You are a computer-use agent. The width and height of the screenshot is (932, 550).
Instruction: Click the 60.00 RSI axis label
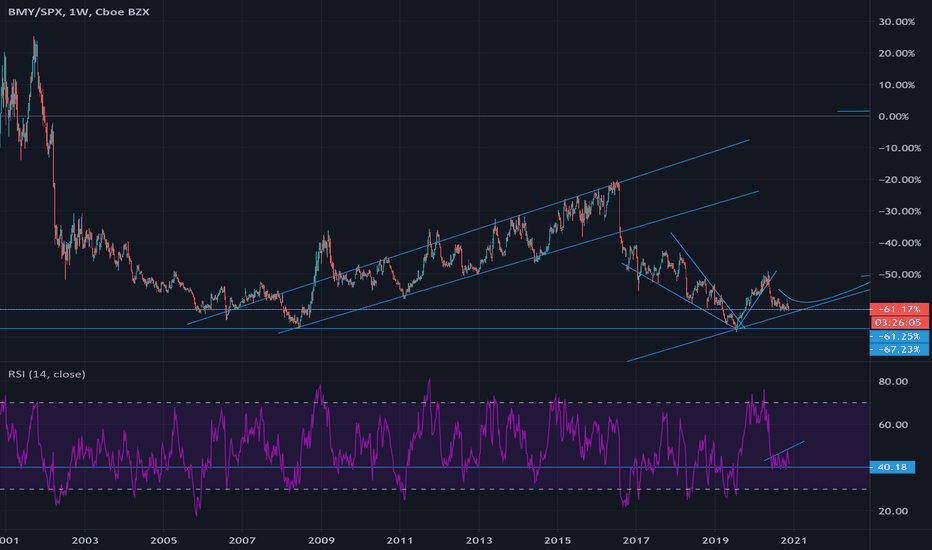[893, 425]
